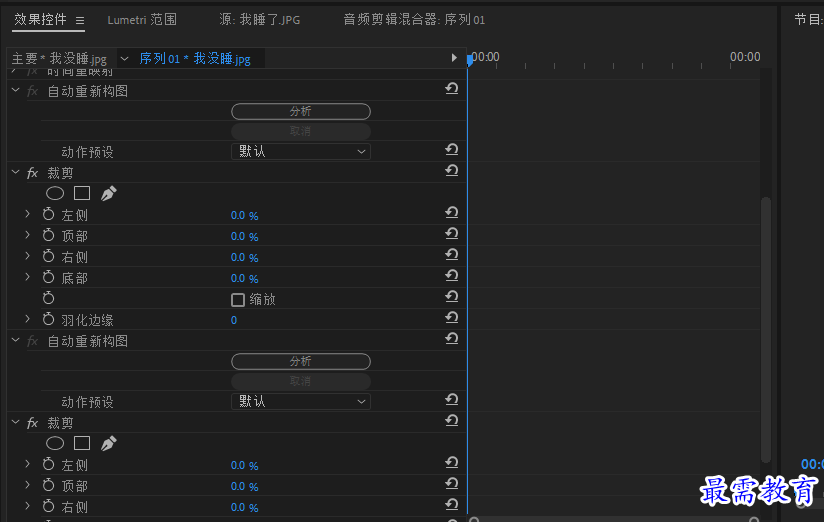Click second 分析 button

click(301, 362)
